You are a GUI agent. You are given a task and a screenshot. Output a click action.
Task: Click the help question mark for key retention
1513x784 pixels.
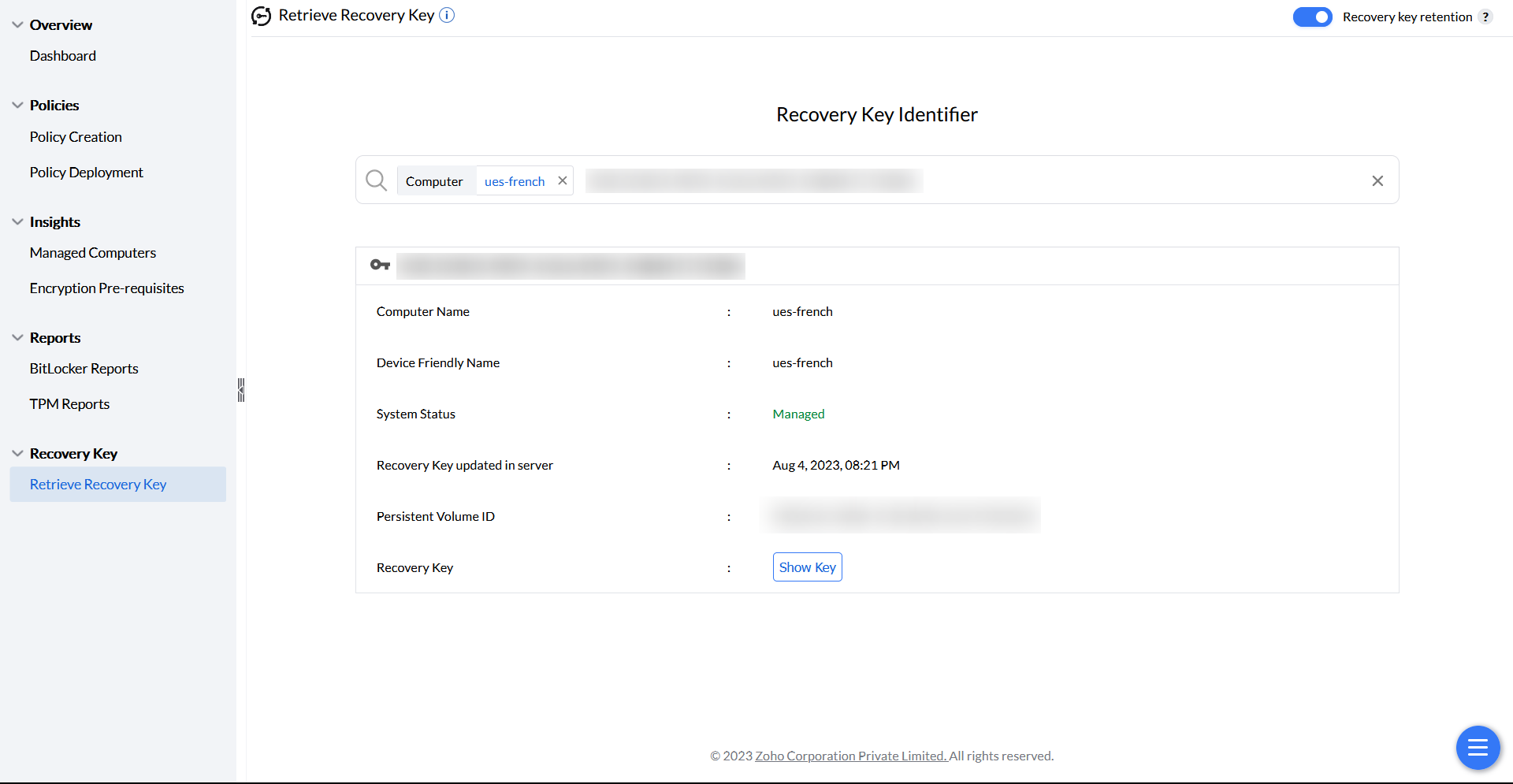1485,17
